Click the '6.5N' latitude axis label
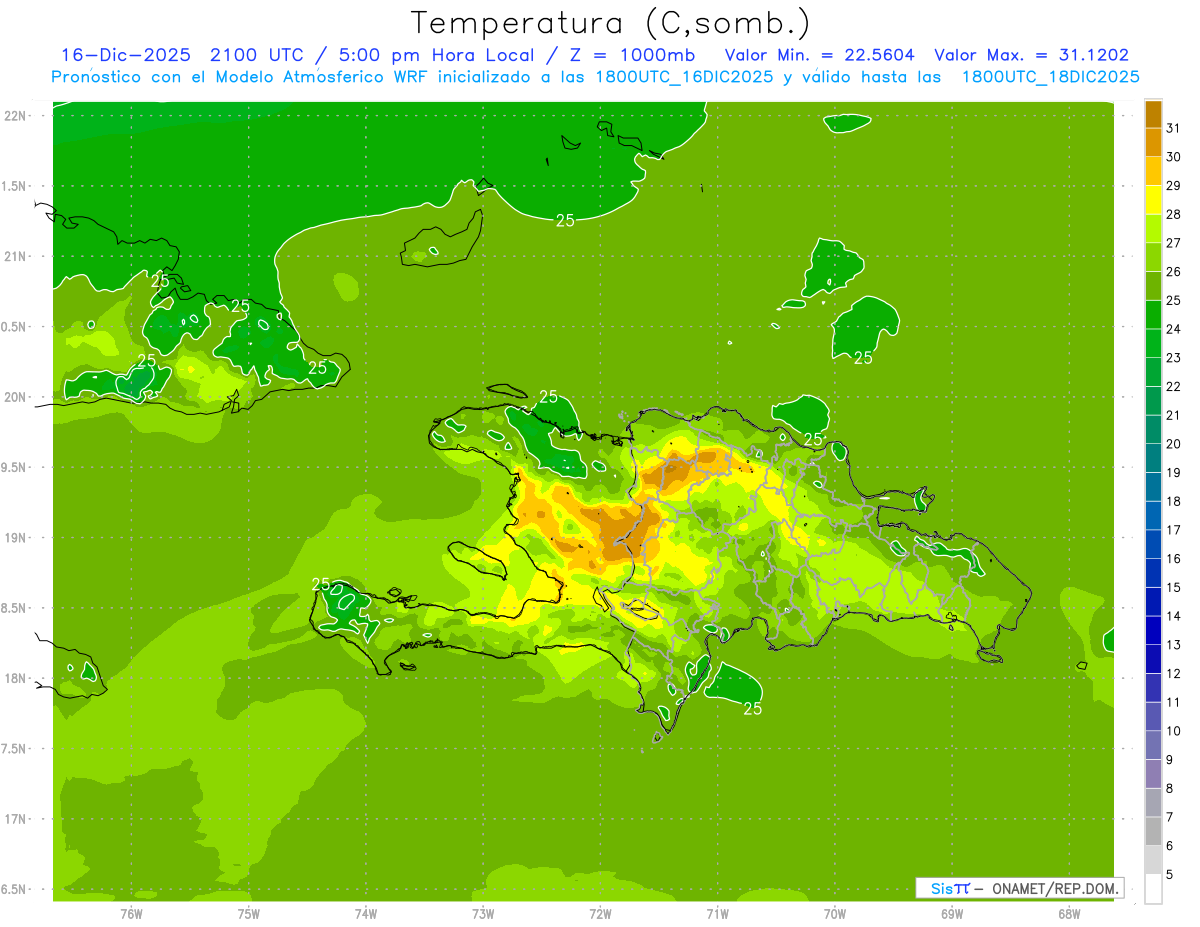Image resolution: width=1200 pixels, height=927 pixels. (x=14, y=889)
